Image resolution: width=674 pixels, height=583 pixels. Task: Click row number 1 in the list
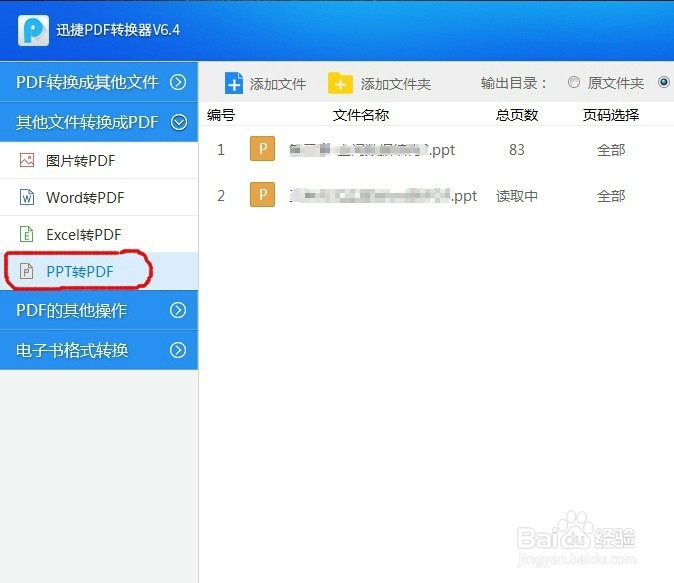tap(221, 150)
